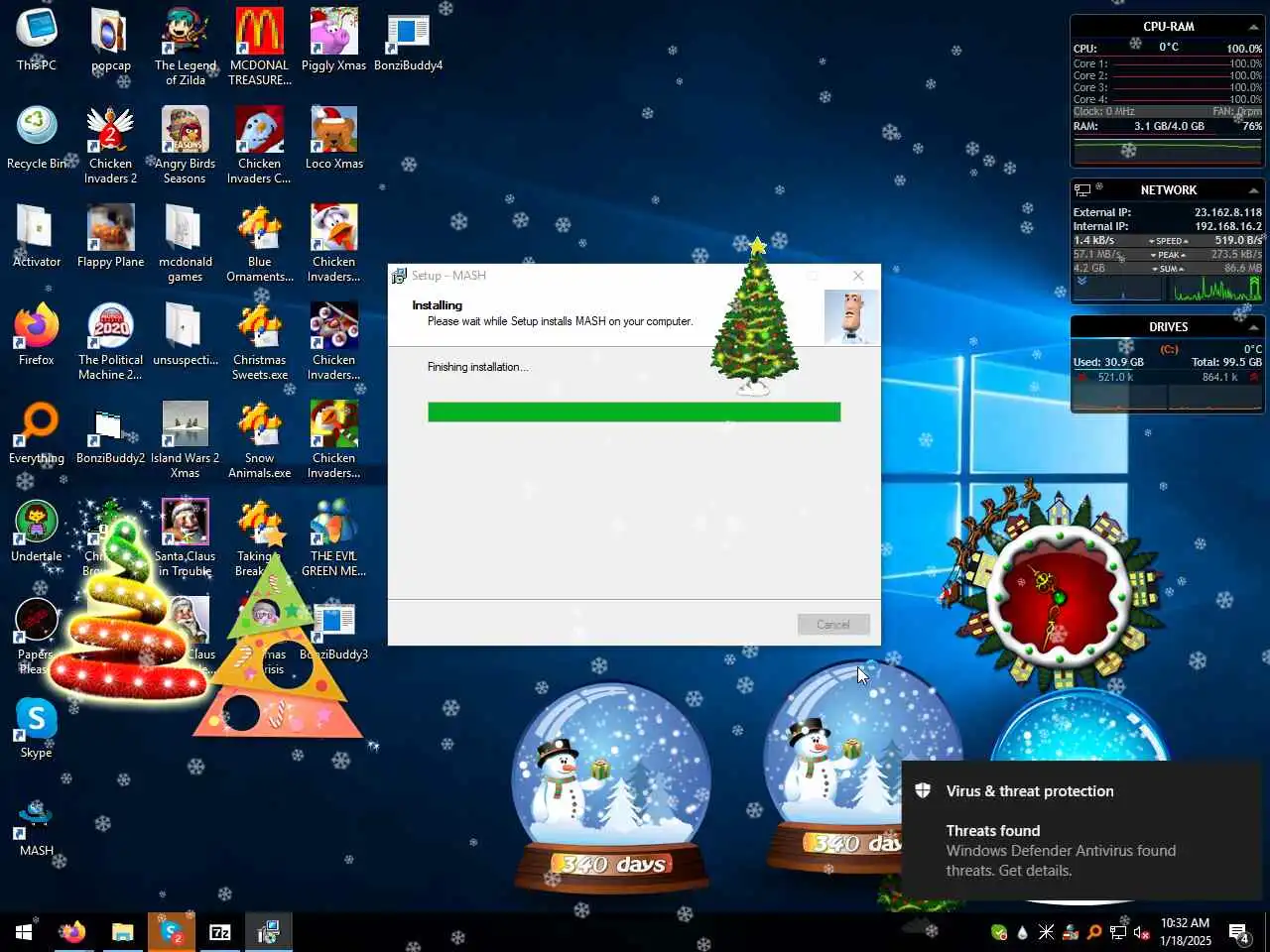
Task: Launch MASH desktop shortcut
Action: tap(37, 825)
